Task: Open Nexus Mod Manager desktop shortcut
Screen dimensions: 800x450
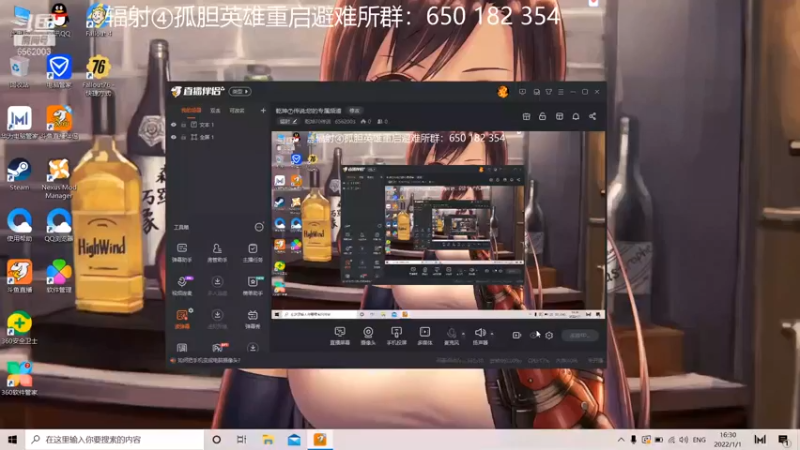Action: (59, 179)
